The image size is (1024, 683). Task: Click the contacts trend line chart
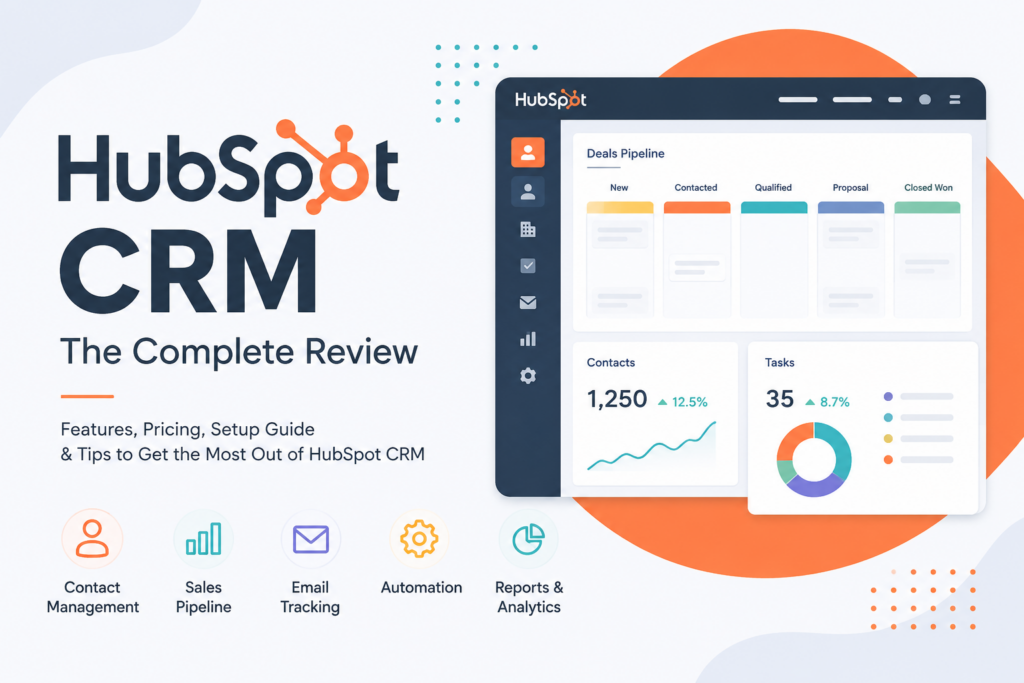(652, 447)
